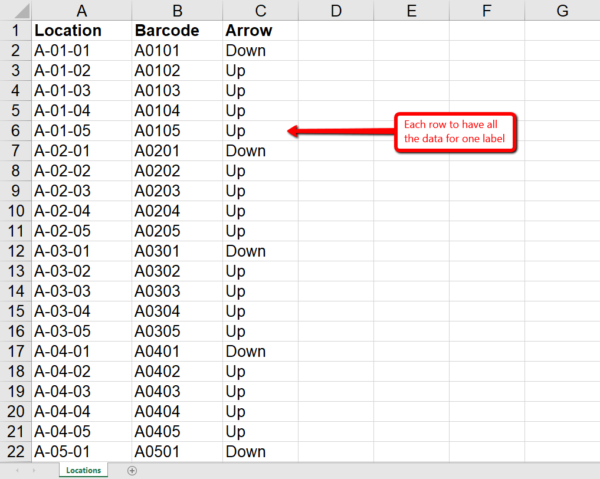Select column G header
Image resolution: width=600 pixels, height=479 pixels.
[562, 10]
